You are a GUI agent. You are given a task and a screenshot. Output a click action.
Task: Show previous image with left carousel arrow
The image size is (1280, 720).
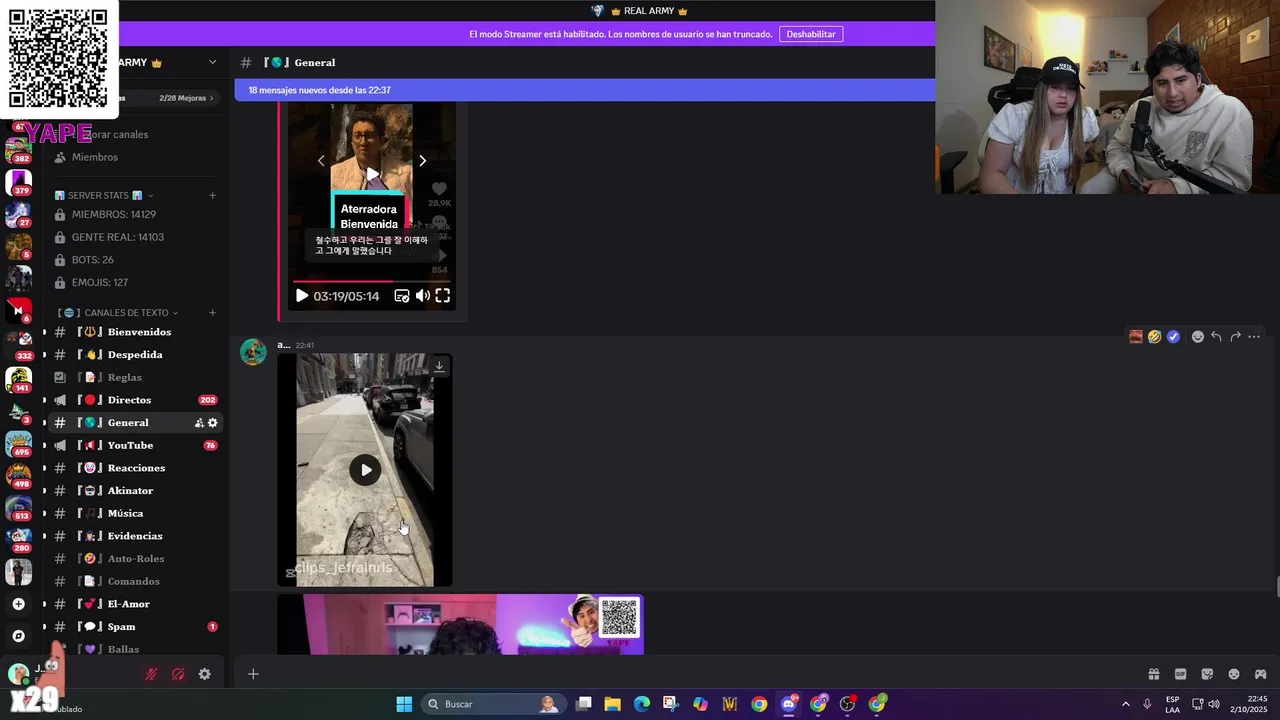(x=321, y=161)
